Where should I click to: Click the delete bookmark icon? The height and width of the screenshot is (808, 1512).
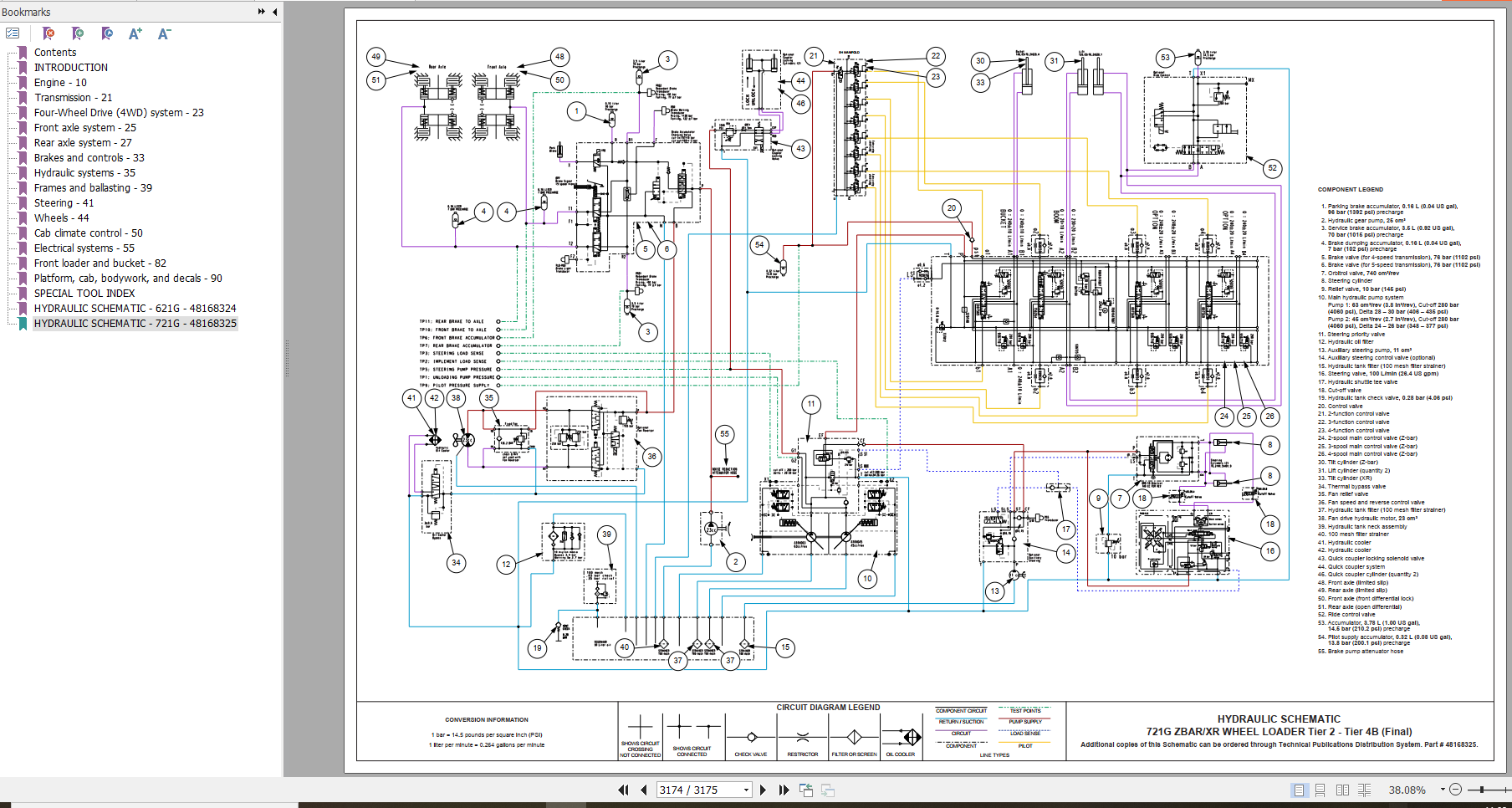coord(49,33)
